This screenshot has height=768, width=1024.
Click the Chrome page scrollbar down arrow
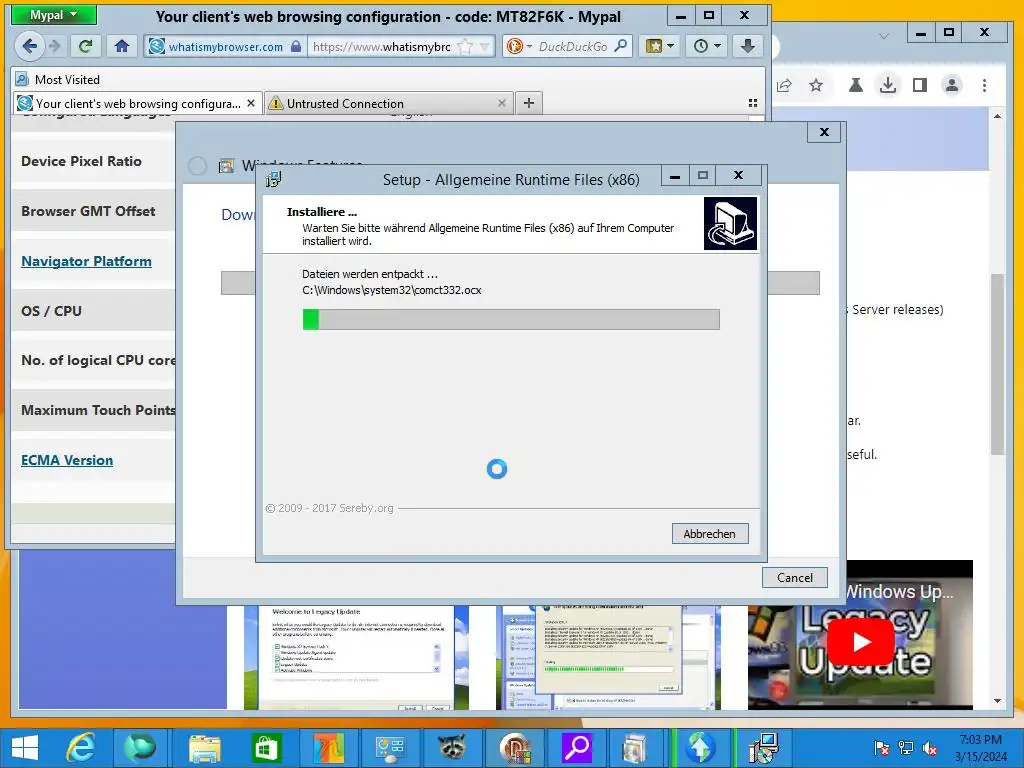pos(997,701)
